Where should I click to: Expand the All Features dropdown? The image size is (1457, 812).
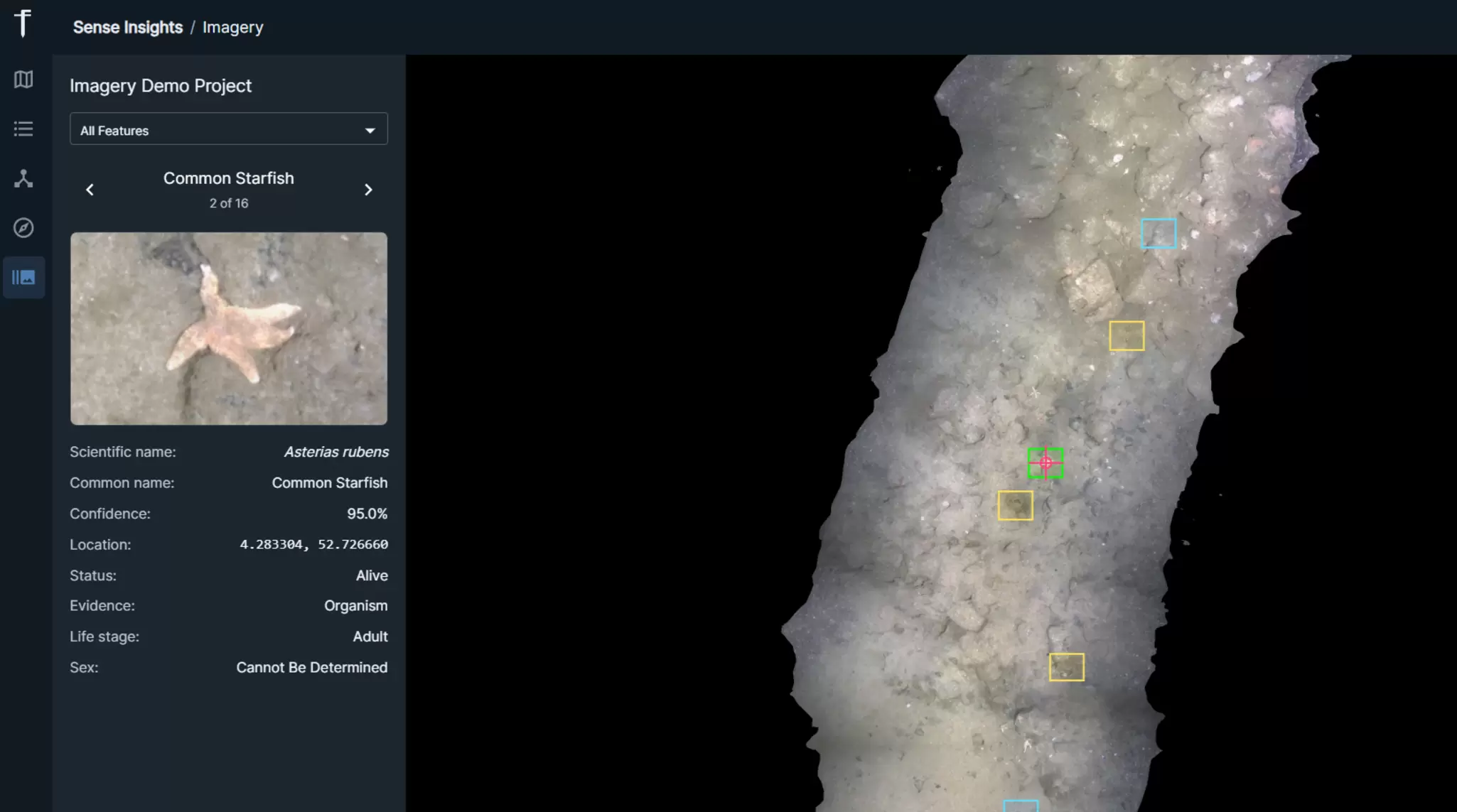coord(229,129)
